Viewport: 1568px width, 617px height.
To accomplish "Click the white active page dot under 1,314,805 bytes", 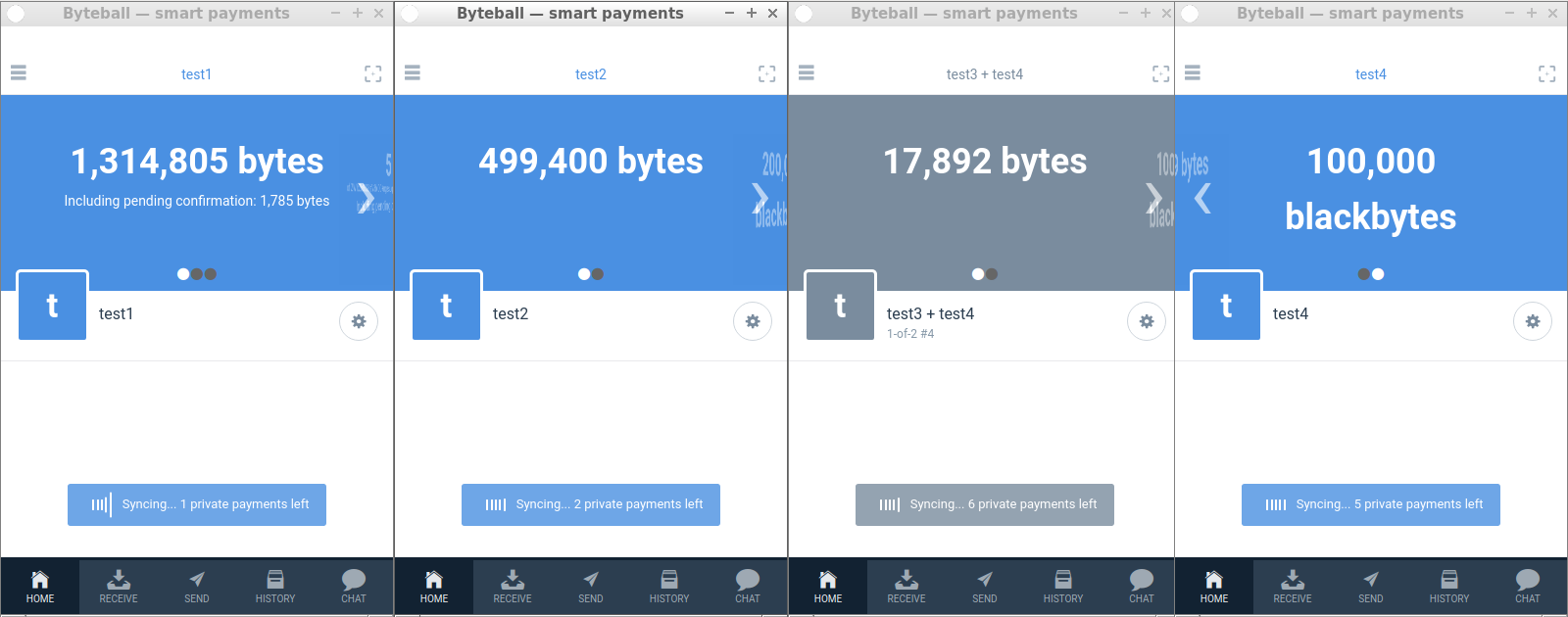I will (x=183, y=274).
